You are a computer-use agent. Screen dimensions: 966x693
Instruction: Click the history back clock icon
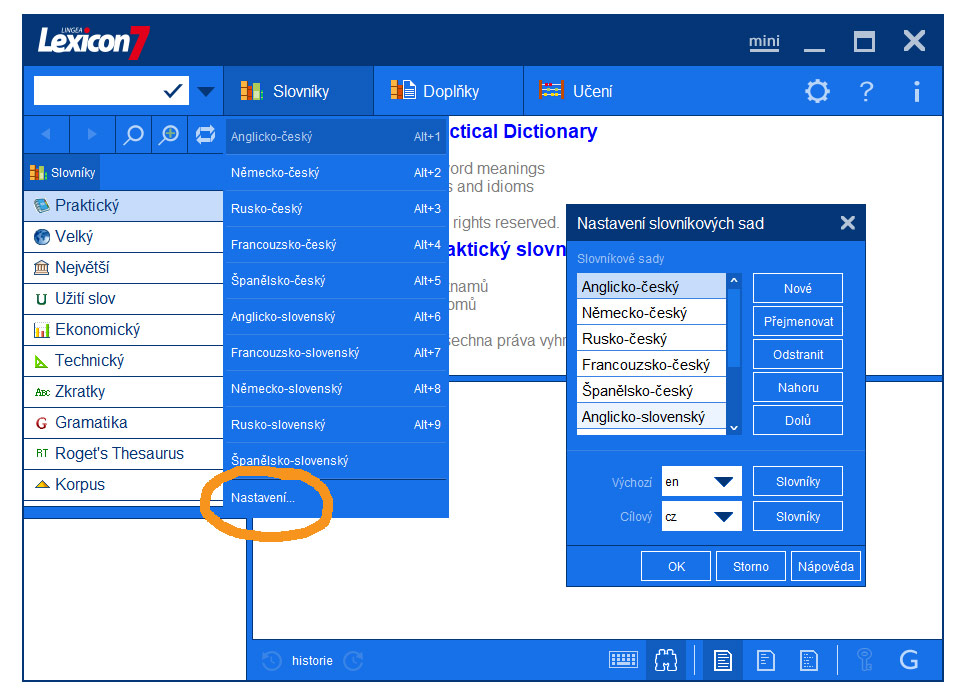click(271, 661)
